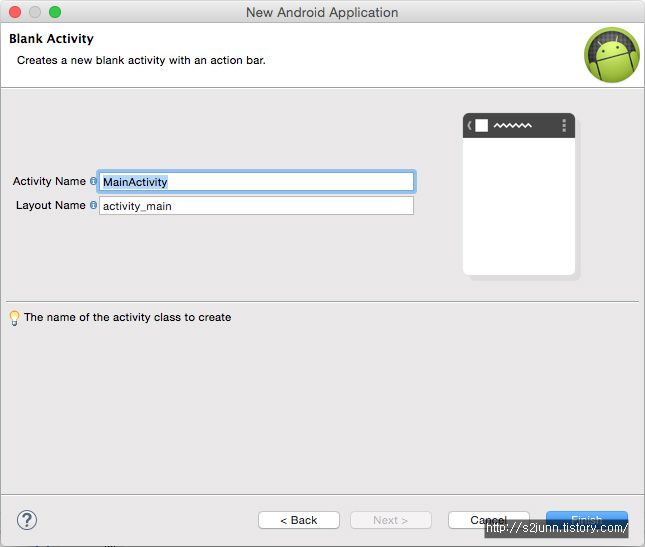Click the 'Layout Name' label
Image resolution: width=645 pixels, height=547 pixels.
(x=51, y=205)
